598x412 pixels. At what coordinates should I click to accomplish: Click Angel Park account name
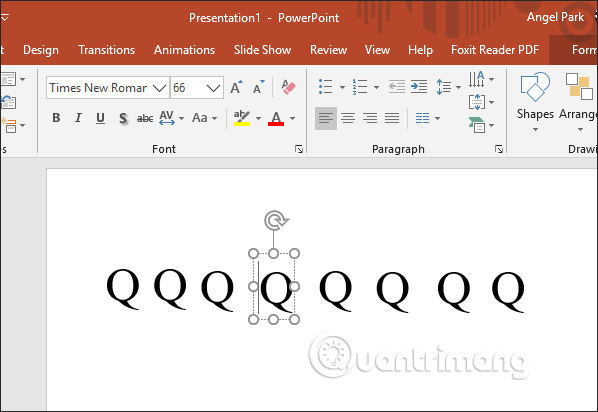click(555, 17)
